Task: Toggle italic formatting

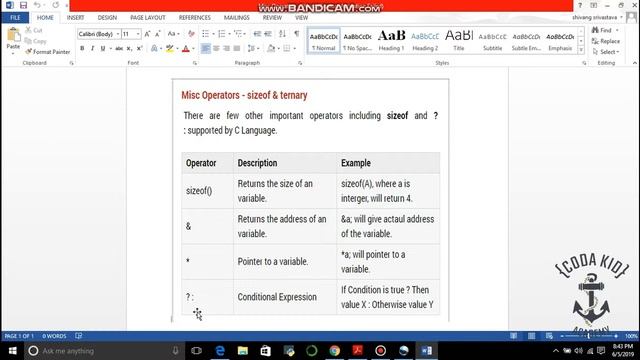Action: pyautogui.click(x=92, y=48)
